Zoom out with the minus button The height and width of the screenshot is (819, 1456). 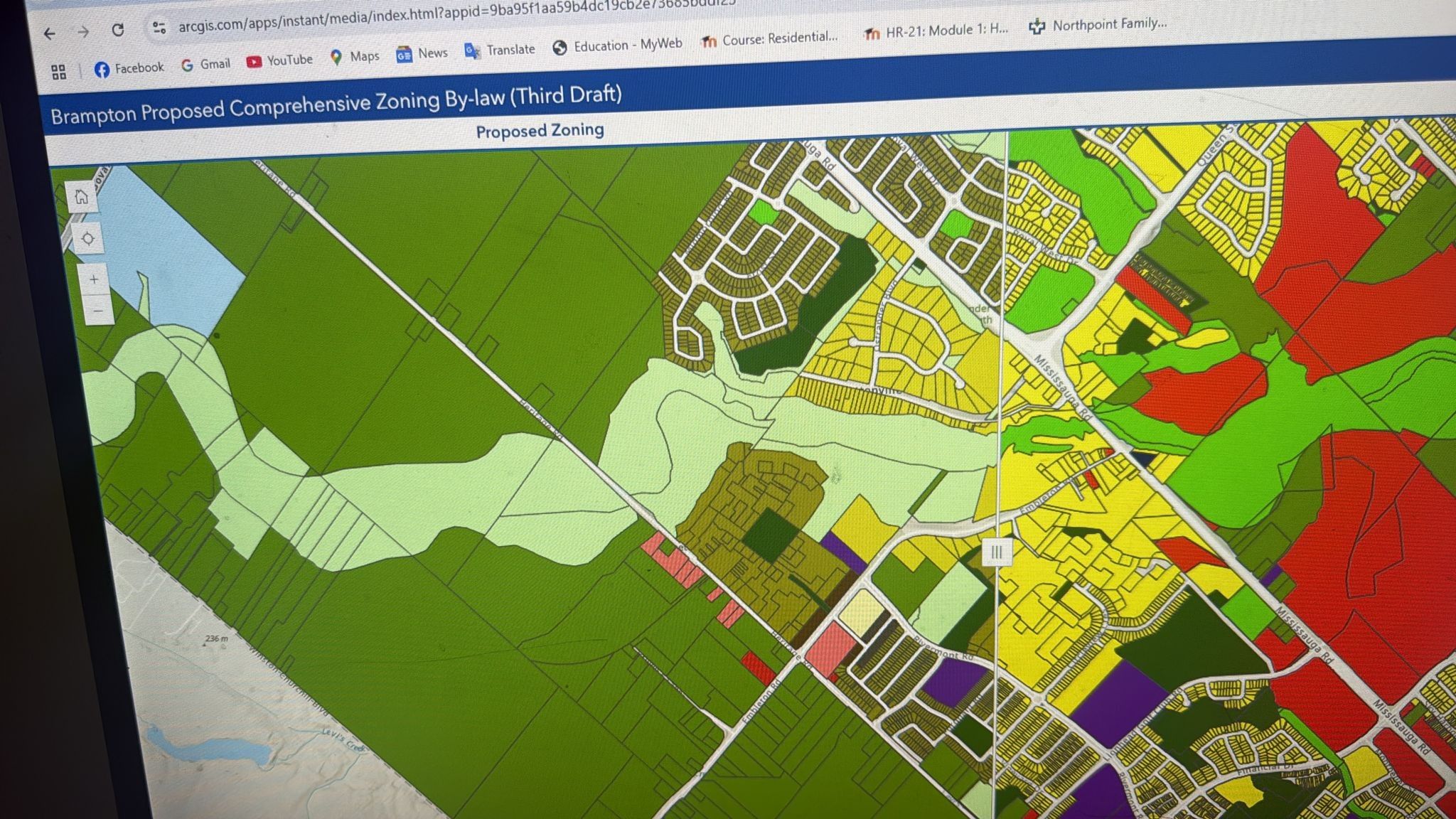98,311
